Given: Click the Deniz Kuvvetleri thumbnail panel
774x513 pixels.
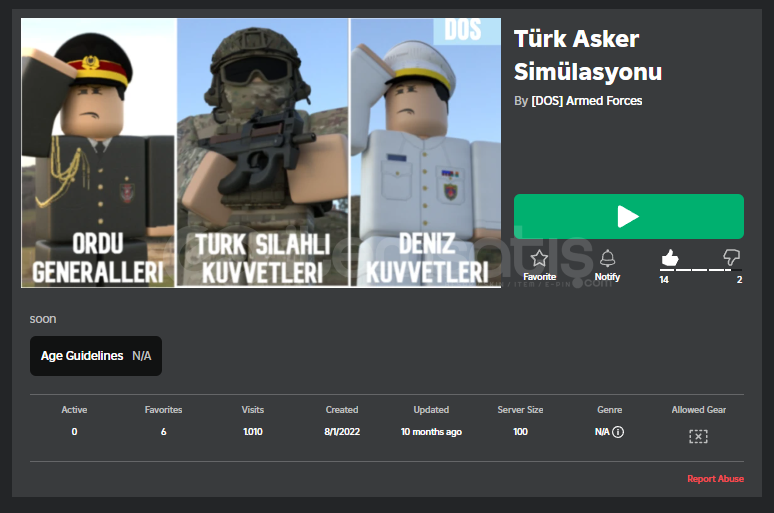Looking at the screenshot, I should [x=426, y=153].
